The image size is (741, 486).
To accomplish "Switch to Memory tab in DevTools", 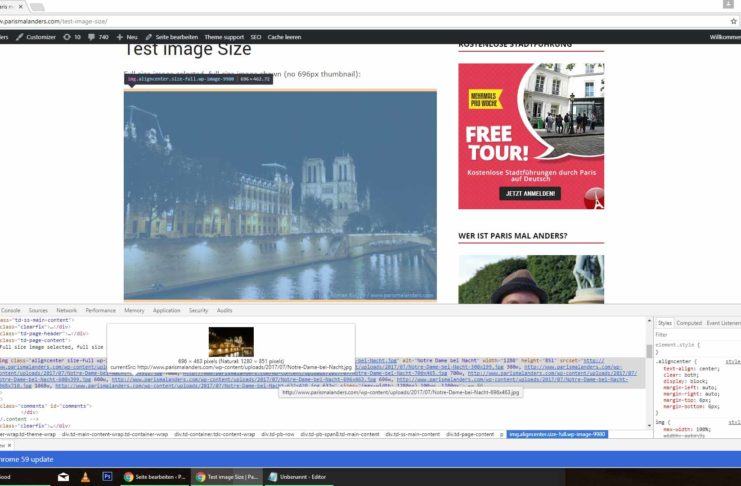I will pos(134,311).
